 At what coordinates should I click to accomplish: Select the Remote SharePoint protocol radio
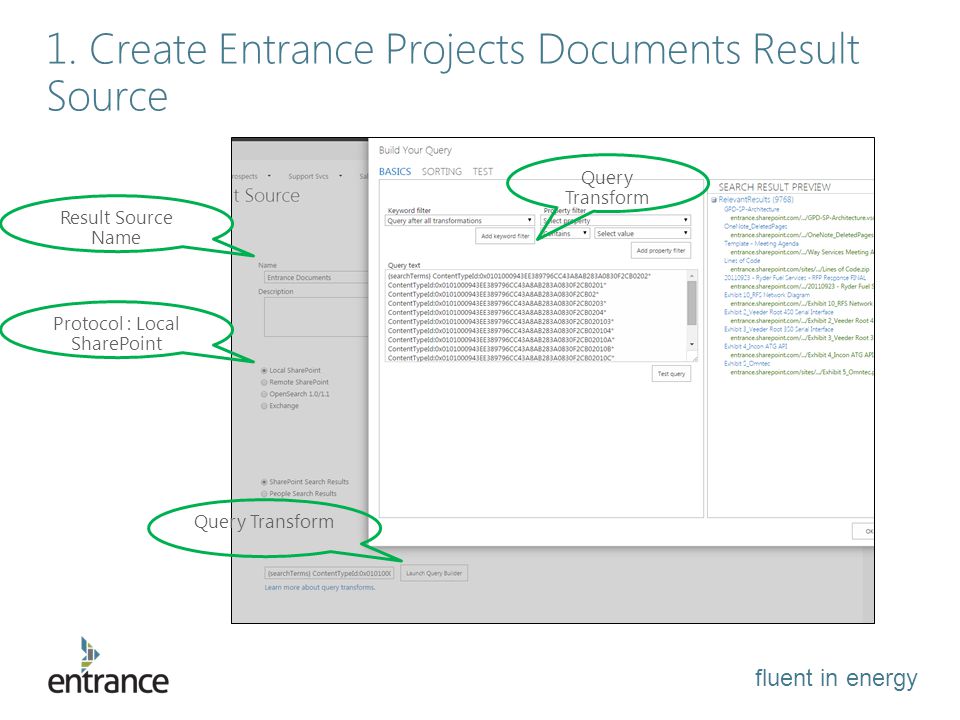(264, 382)
